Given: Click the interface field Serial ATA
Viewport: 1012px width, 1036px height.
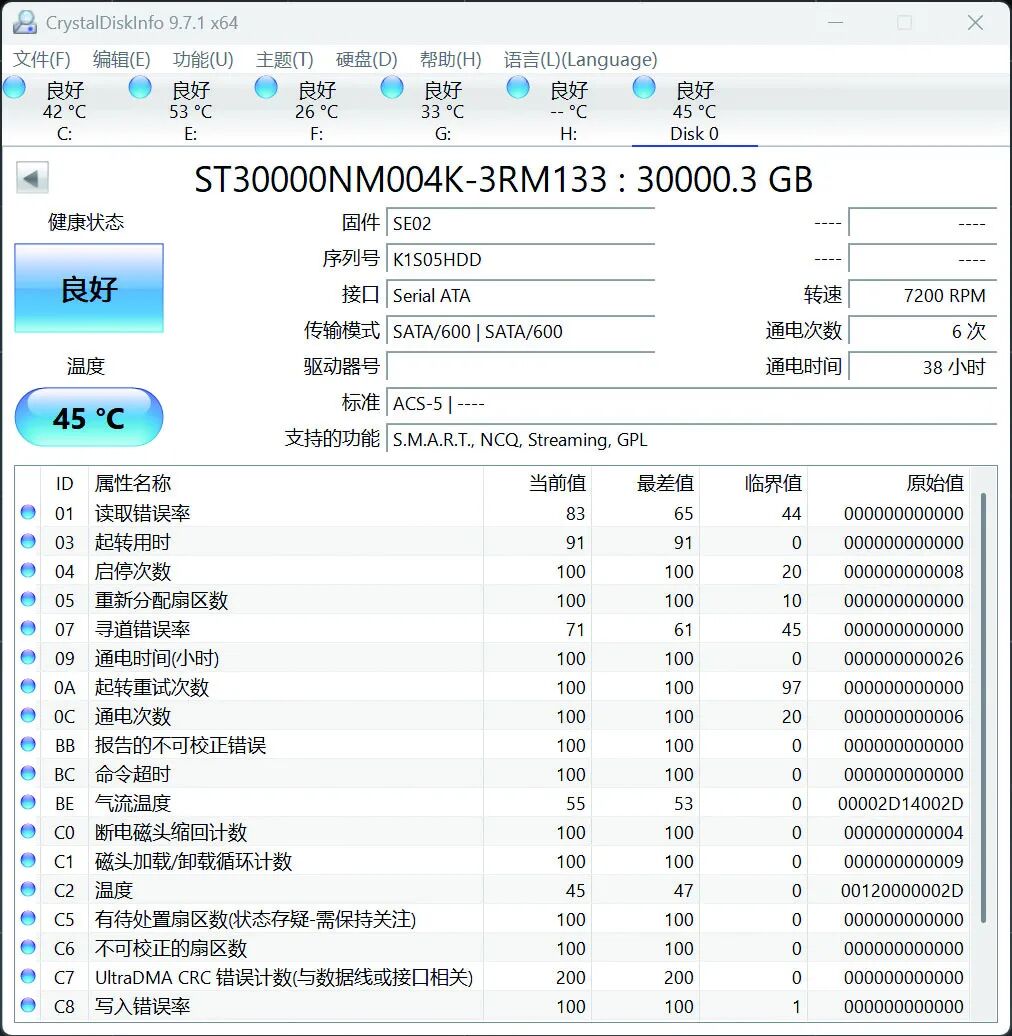Looking at the screenshot, I should [520, 295].
